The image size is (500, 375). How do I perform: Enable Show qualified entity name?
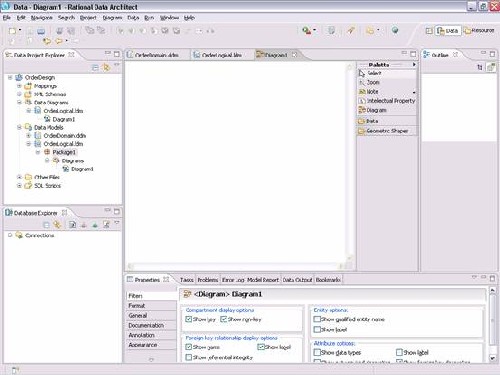(317, 319)
